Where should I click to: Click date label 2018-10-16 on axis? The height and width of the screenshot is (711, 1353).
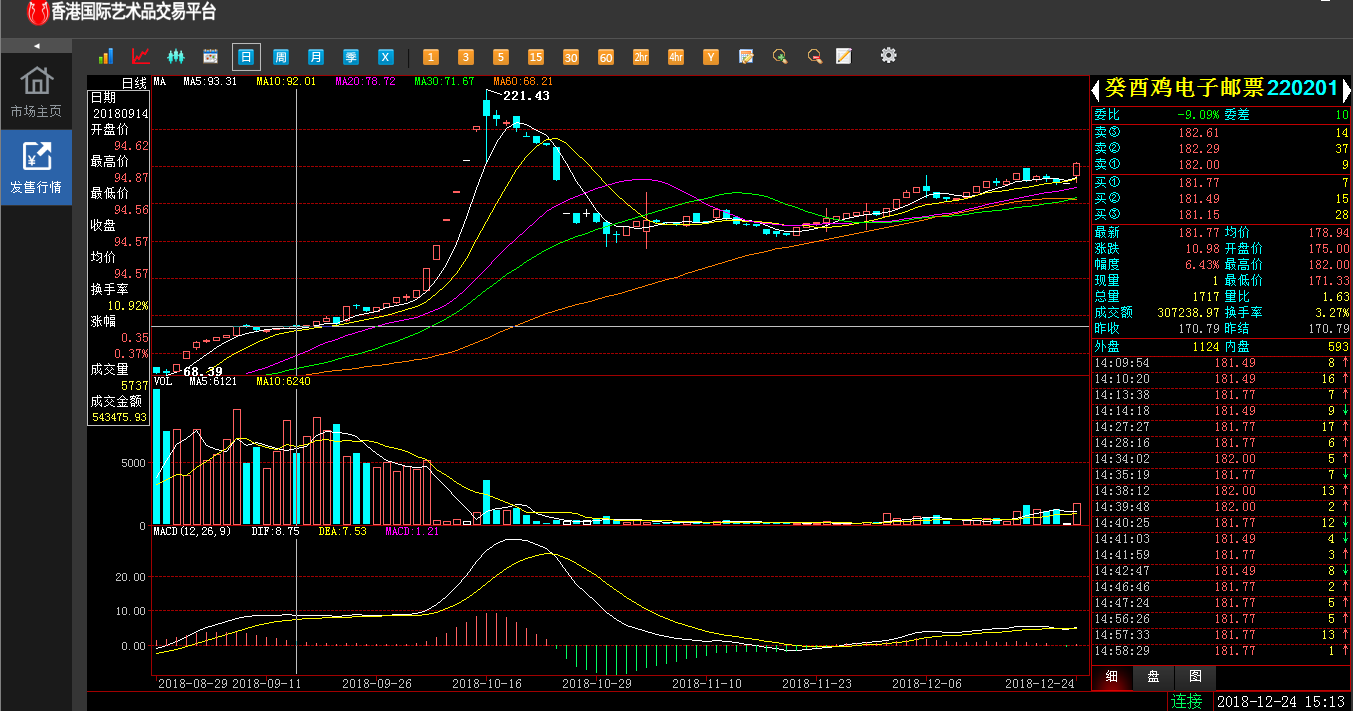pyautogui.click(x=487, y=684)
